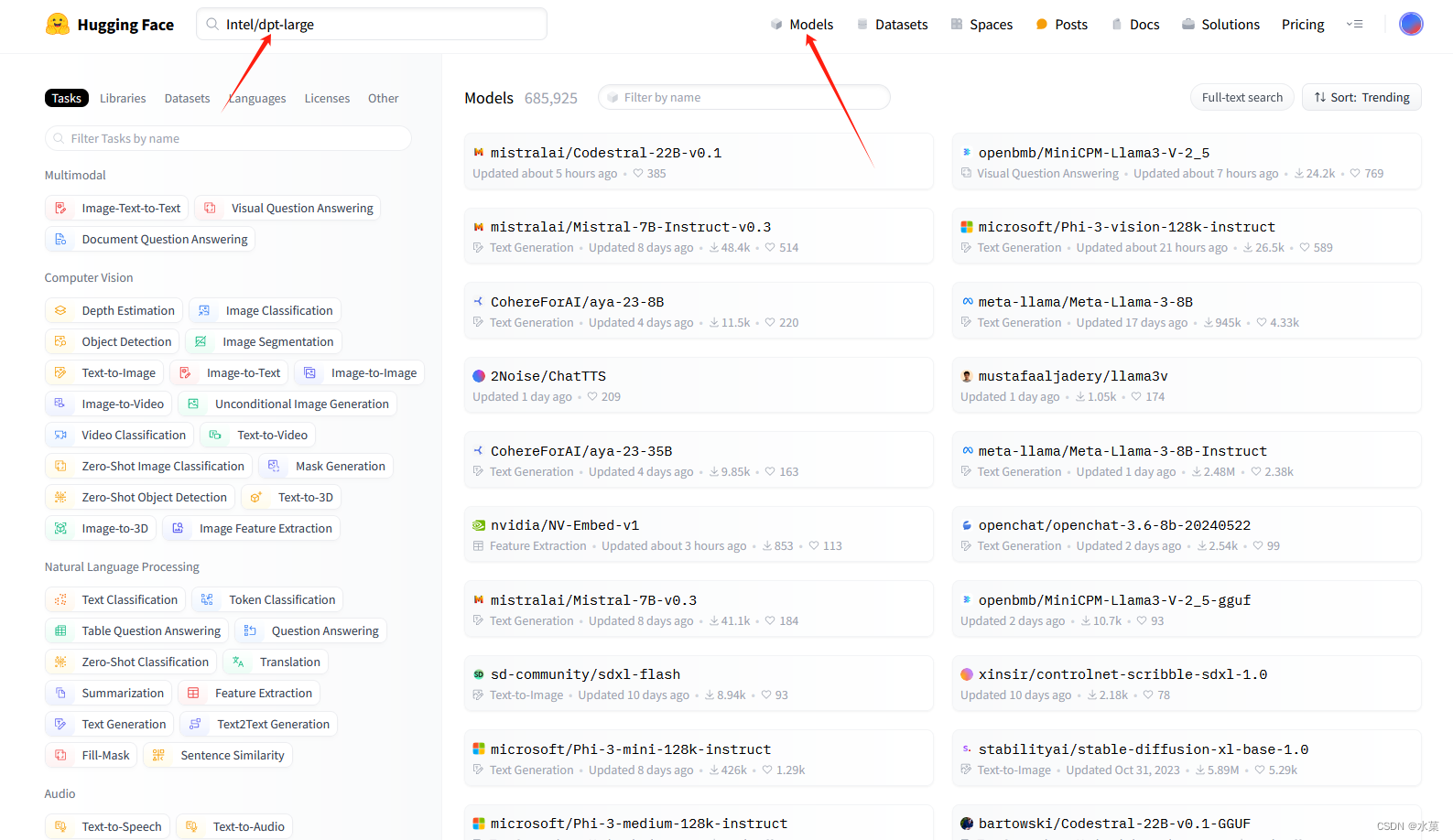Click the meta logo on Meta-Llama-3-8B
Viewport: 1453px width, 840px height.
point(966,302)
